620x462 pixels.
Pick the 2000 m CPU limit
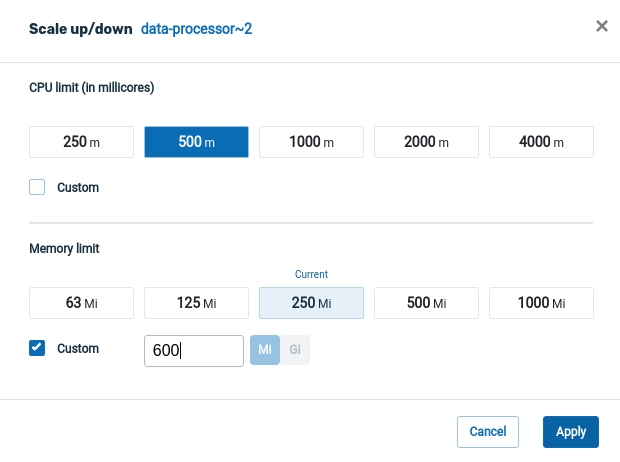(x=426, y=142)
